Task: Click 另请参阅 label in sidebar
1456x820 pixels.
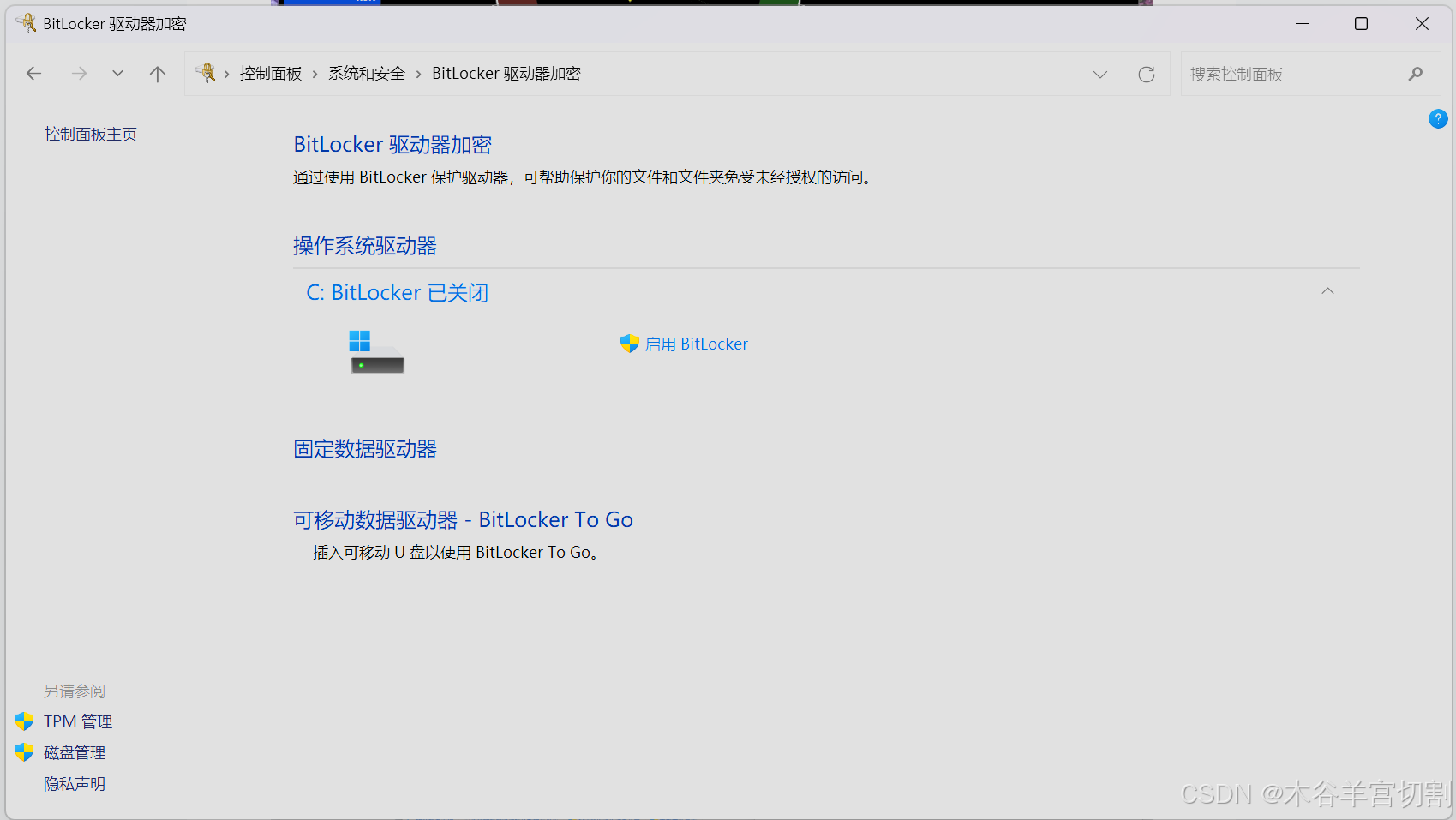Action: pyautogui.click(x=75, y=691)
